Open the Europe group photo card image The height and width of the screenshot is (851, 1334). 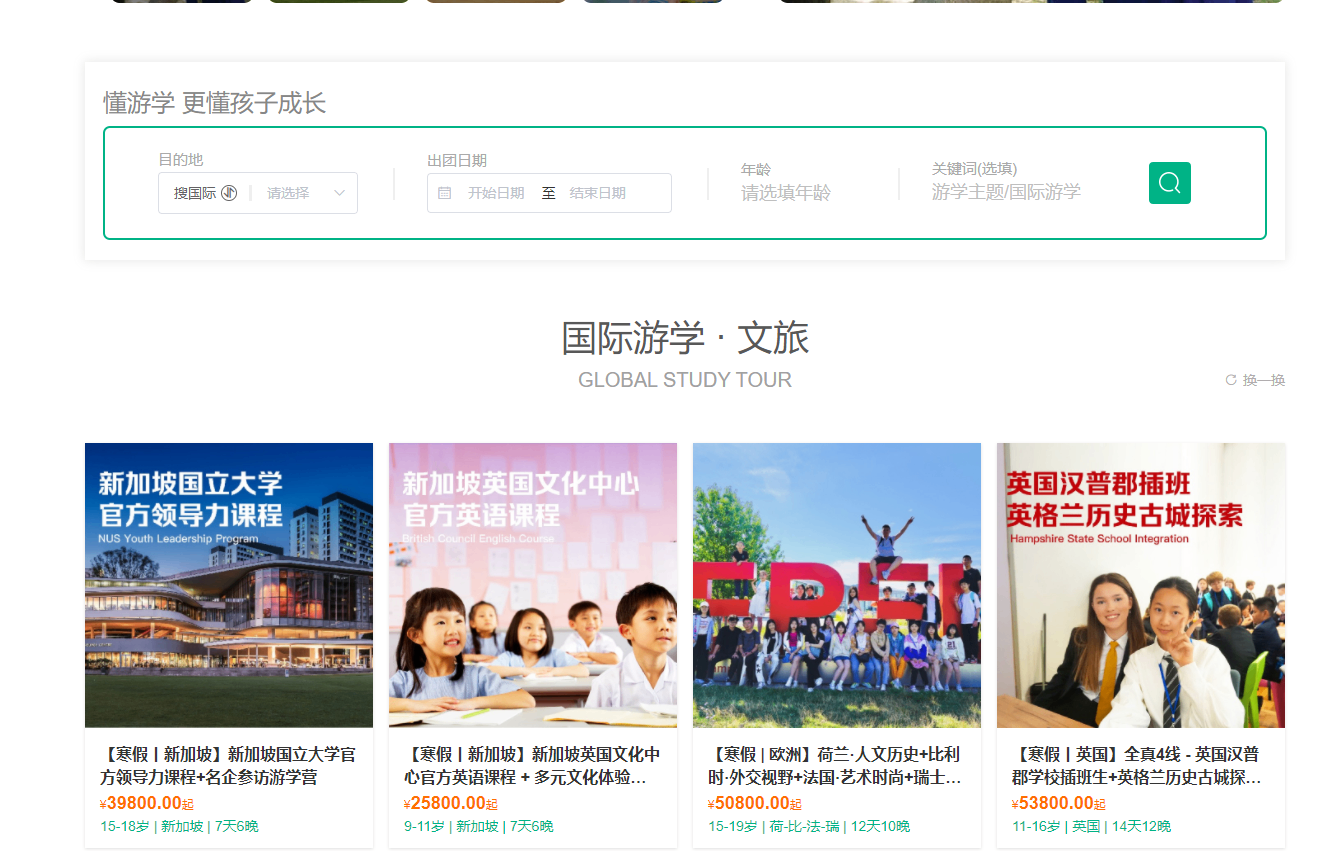click(837, 585)
